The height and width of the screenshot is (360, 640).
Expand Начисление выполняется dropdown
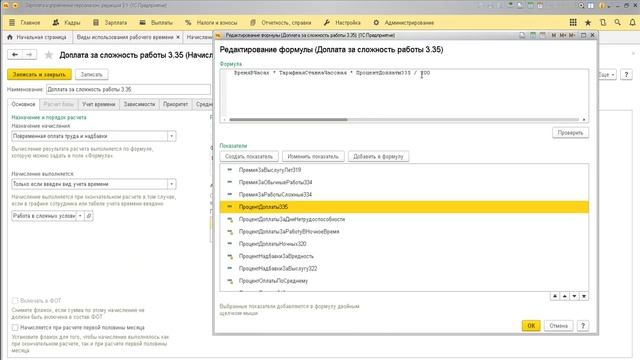[172, 184]
